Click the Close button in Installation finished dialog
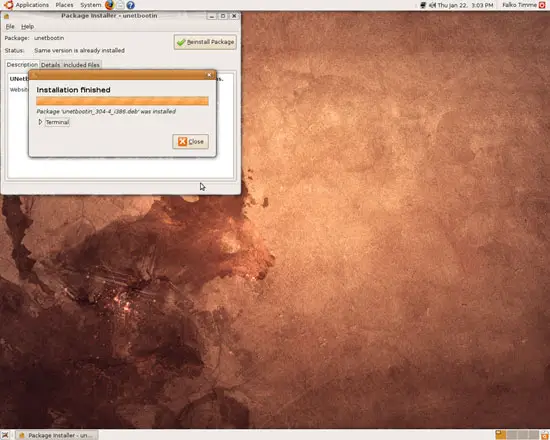Screen dimensions: 550x440 [190, 141]
